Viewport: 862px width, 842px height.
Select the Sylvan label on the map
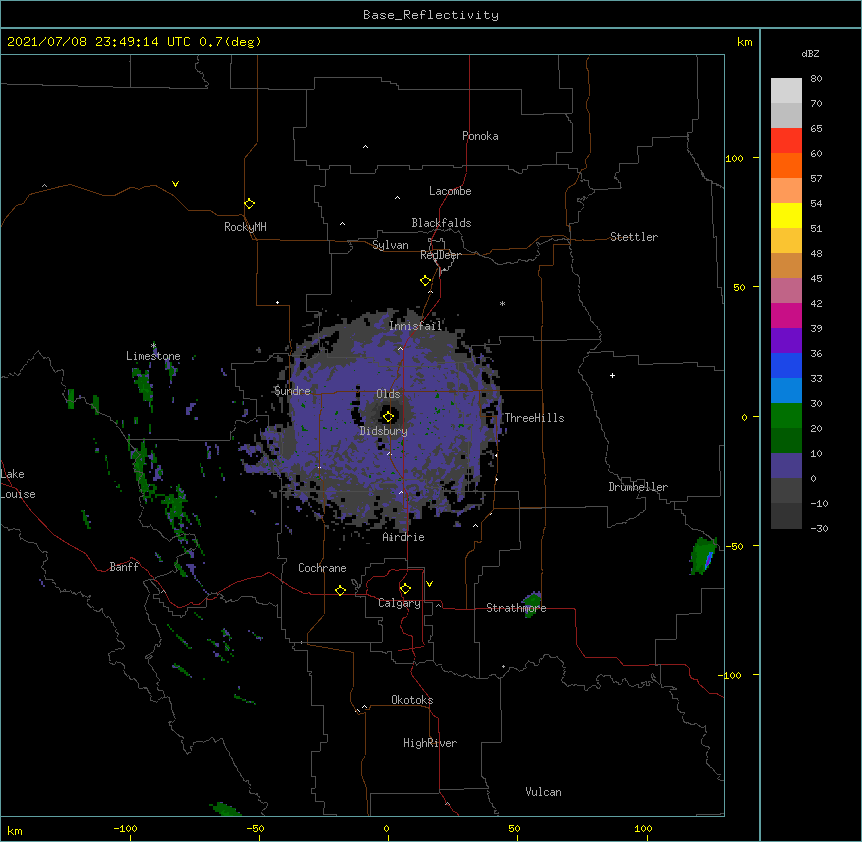390,245
